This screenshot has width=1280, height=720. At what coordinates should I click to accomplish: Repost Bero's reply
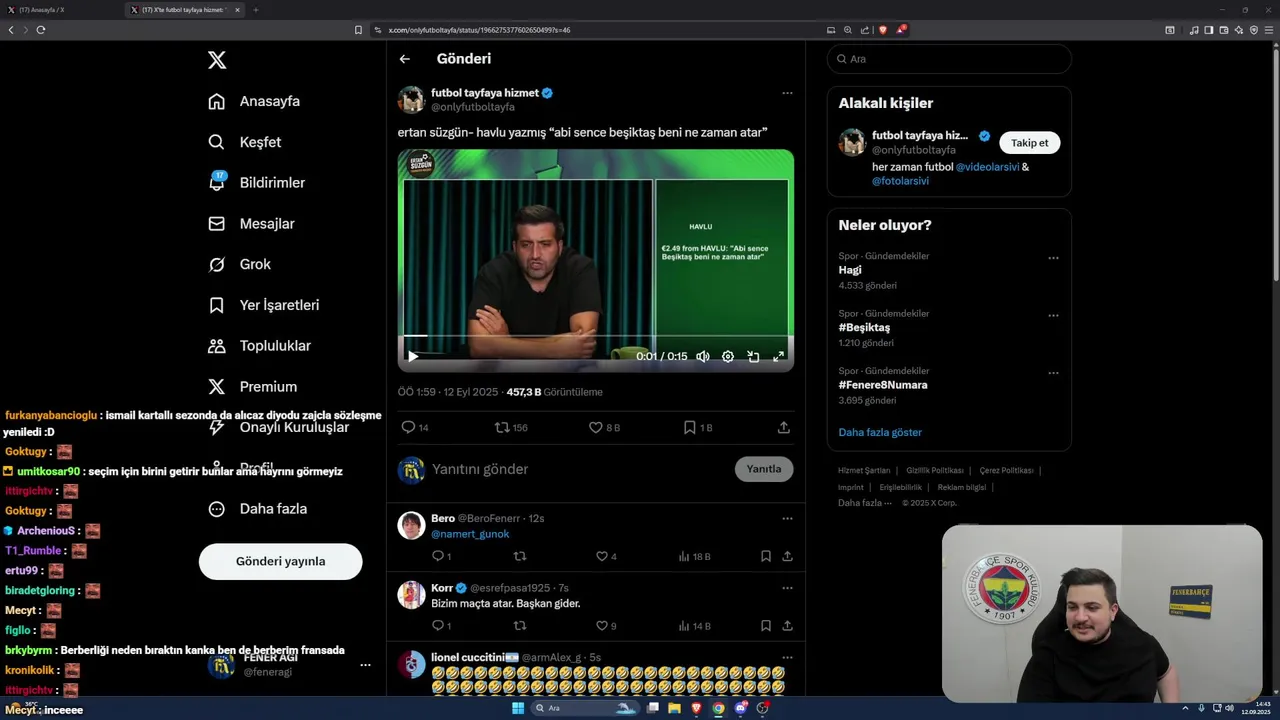519,556
